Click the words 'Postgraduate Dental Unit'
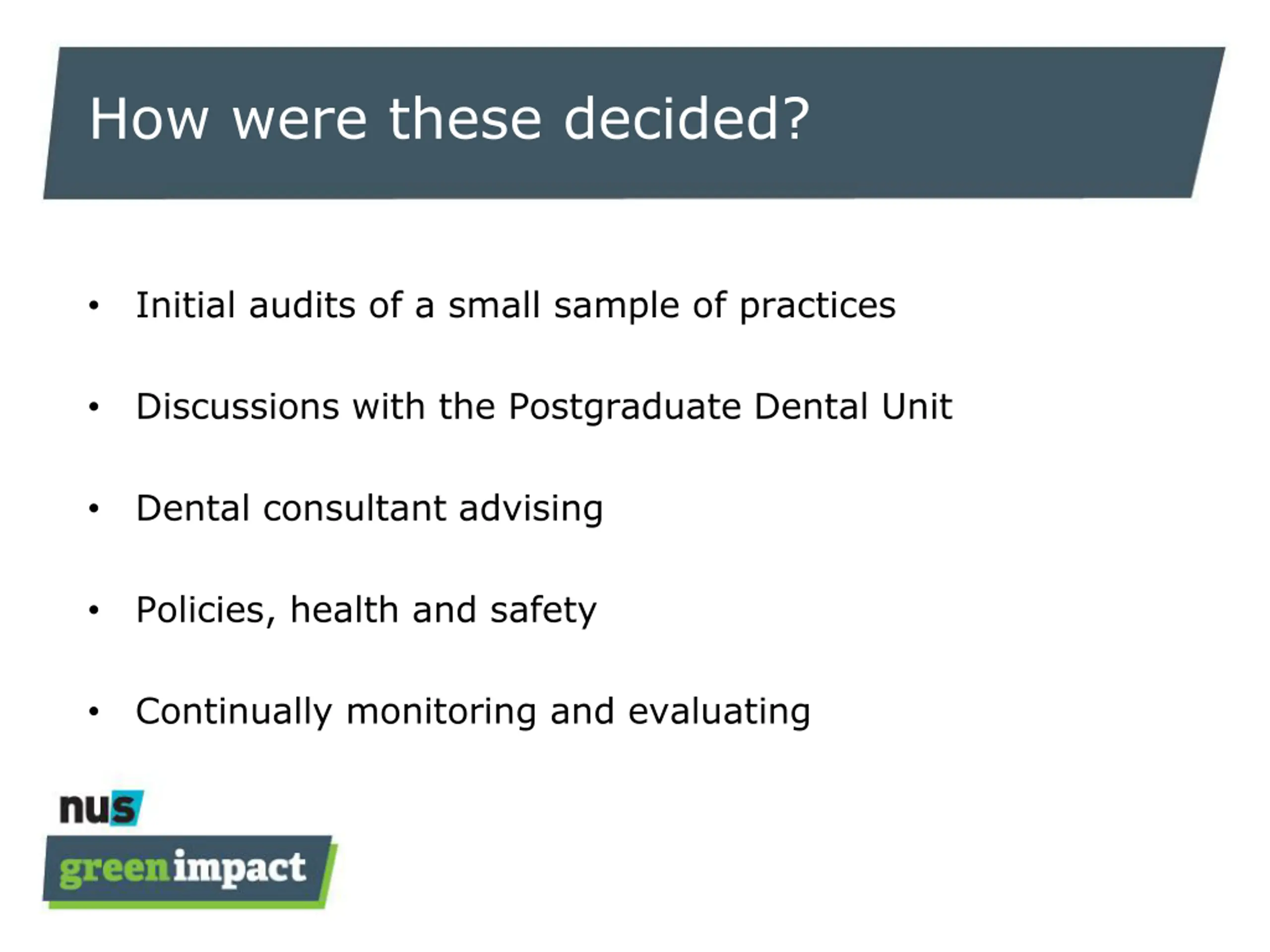1270x952 pixels. tap(730, 407)
